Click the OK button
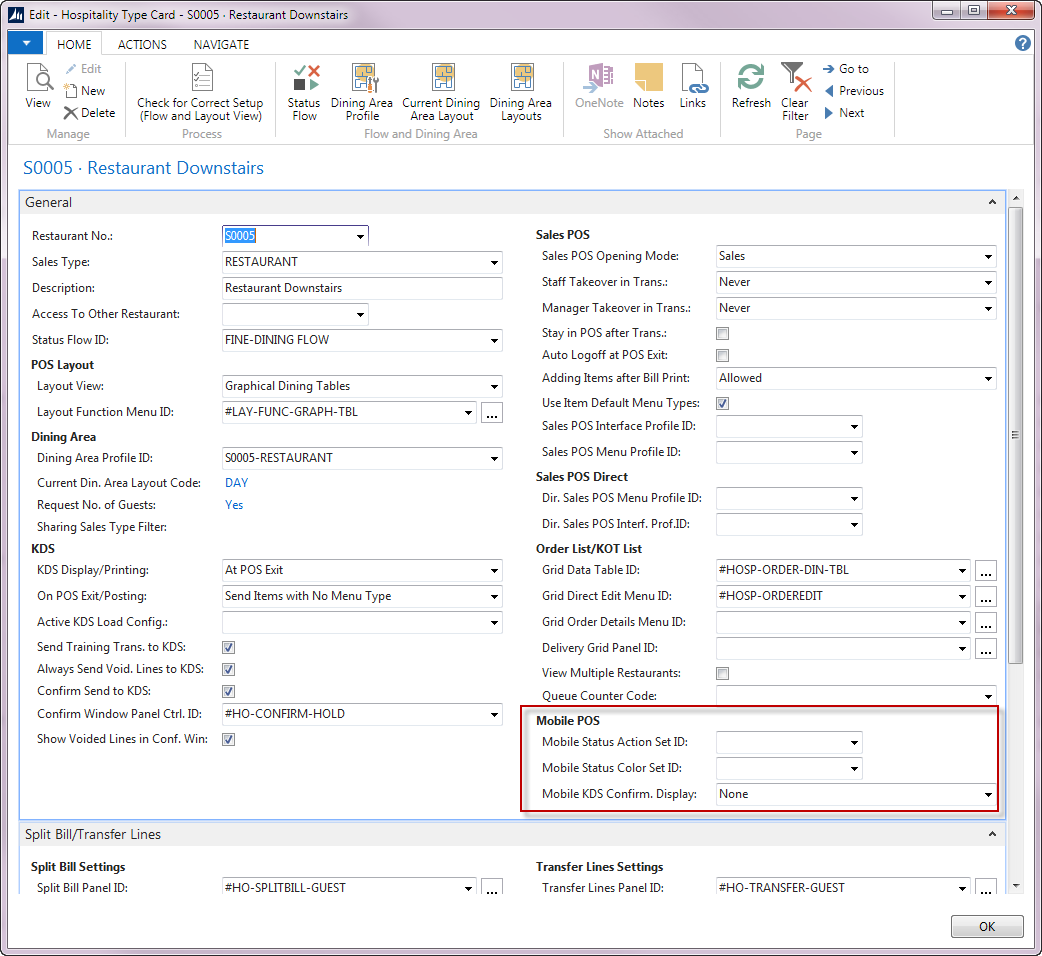 (x=986, y=926)
